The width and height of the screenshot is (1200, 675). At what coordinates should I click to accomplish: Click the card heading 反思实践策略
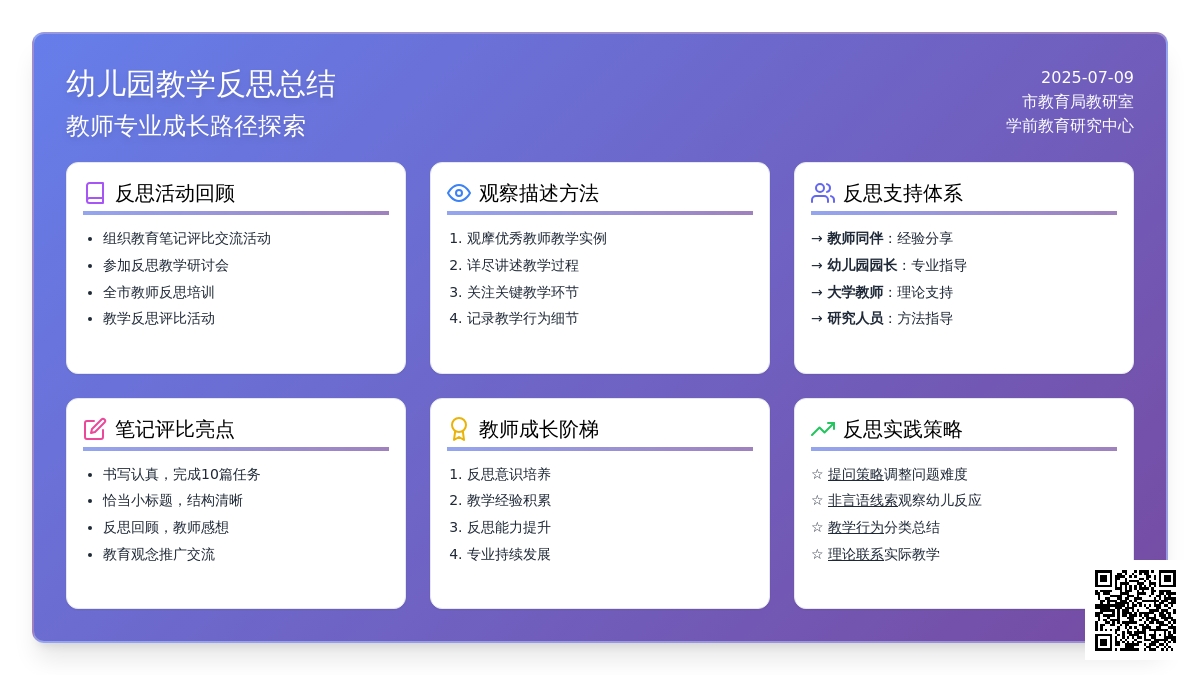click(903, 429)
